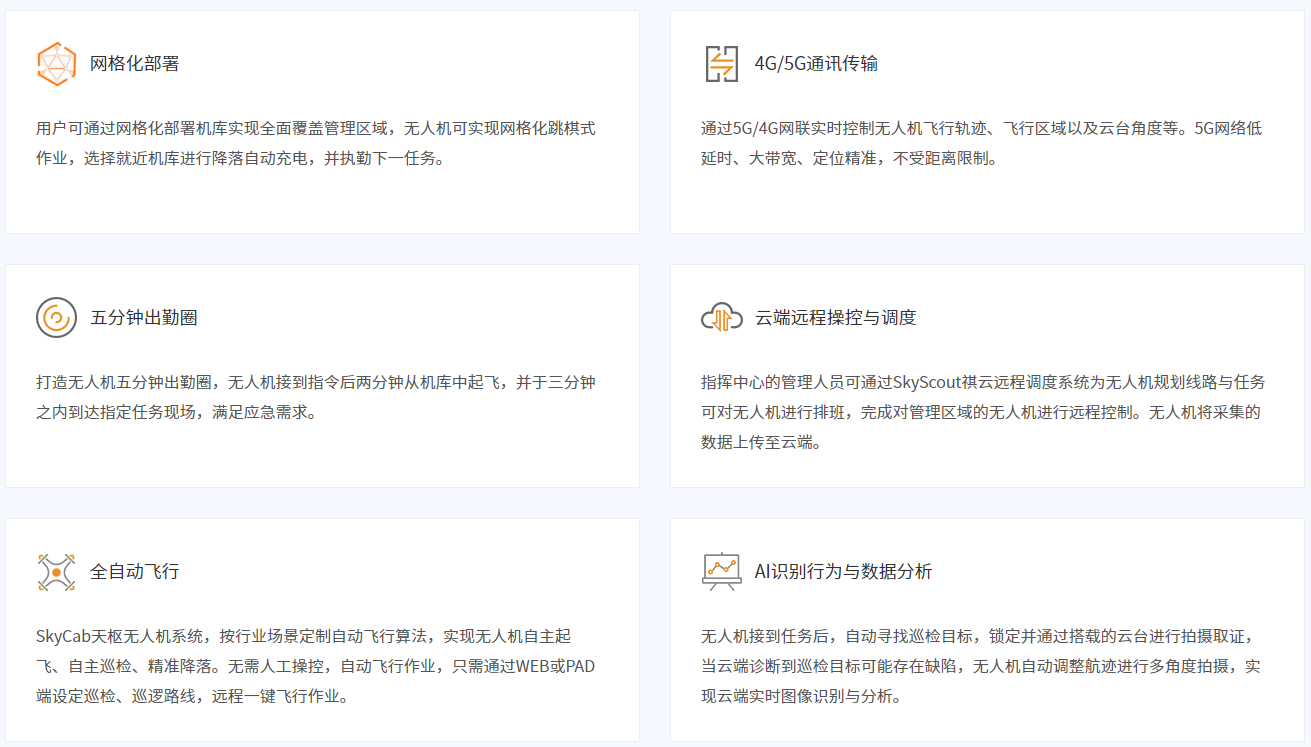Click the 全自动飞行 heading text
Image resolution: width=1311 pixels, height=747 pixels.
[x=135, y=572]
